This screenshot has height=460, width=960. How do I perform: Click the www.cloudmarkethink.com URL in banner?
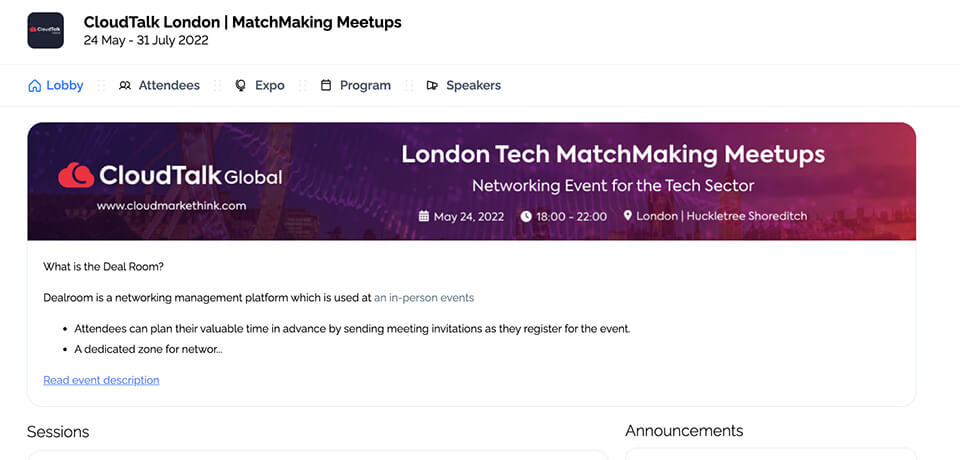coord(171,205)
